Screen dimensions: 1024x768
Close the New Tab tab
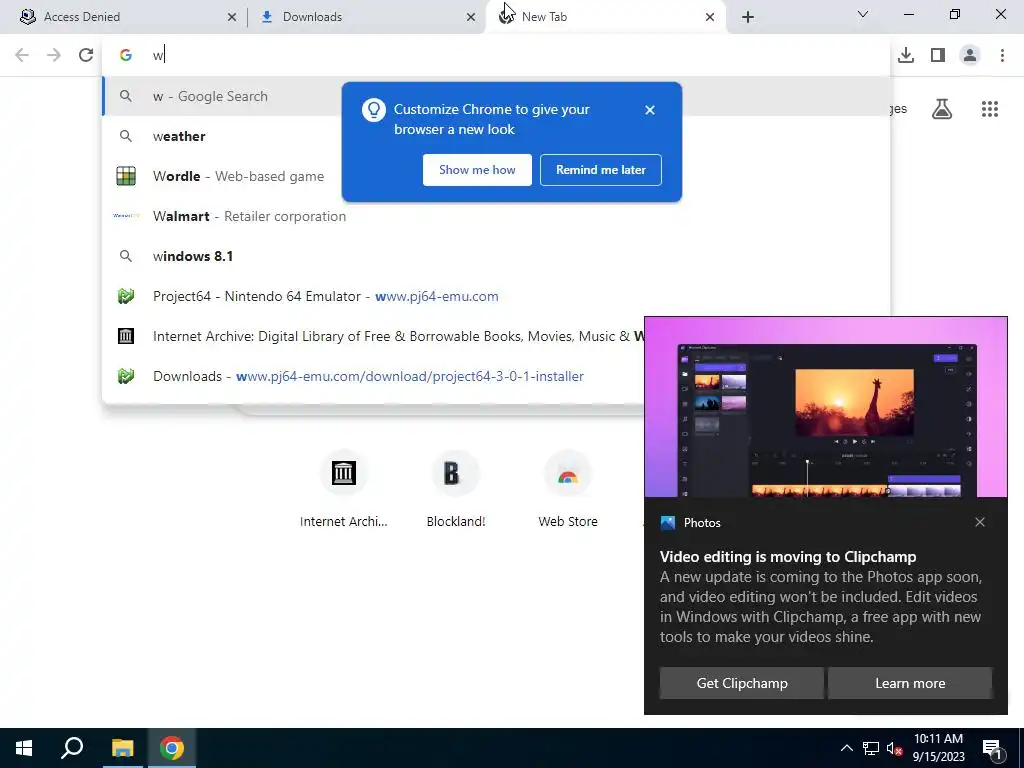tap(710, 17)
